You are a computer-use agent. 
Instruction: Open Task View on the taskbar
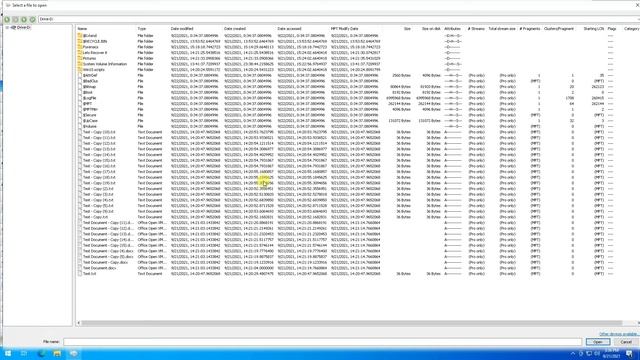(x=24, y=353)
